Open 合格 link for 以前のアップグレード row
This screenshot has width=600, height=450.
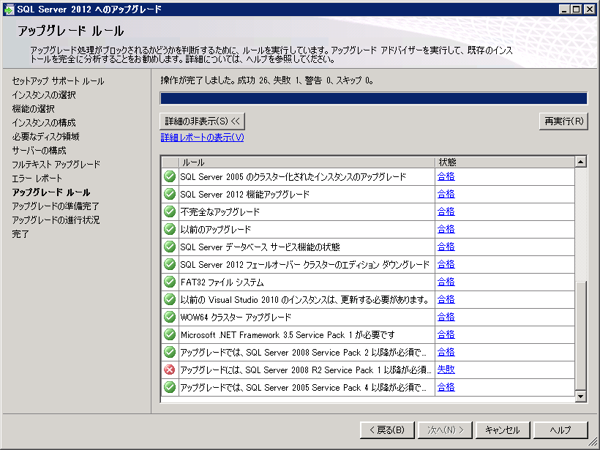pyautogui.click(x=446, y=229)
